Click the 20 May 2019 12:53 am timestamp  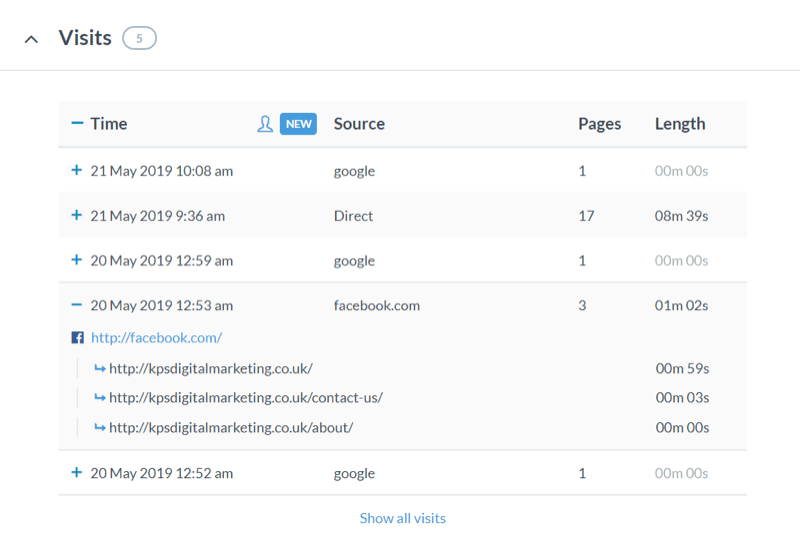click(x=162, y=306)
